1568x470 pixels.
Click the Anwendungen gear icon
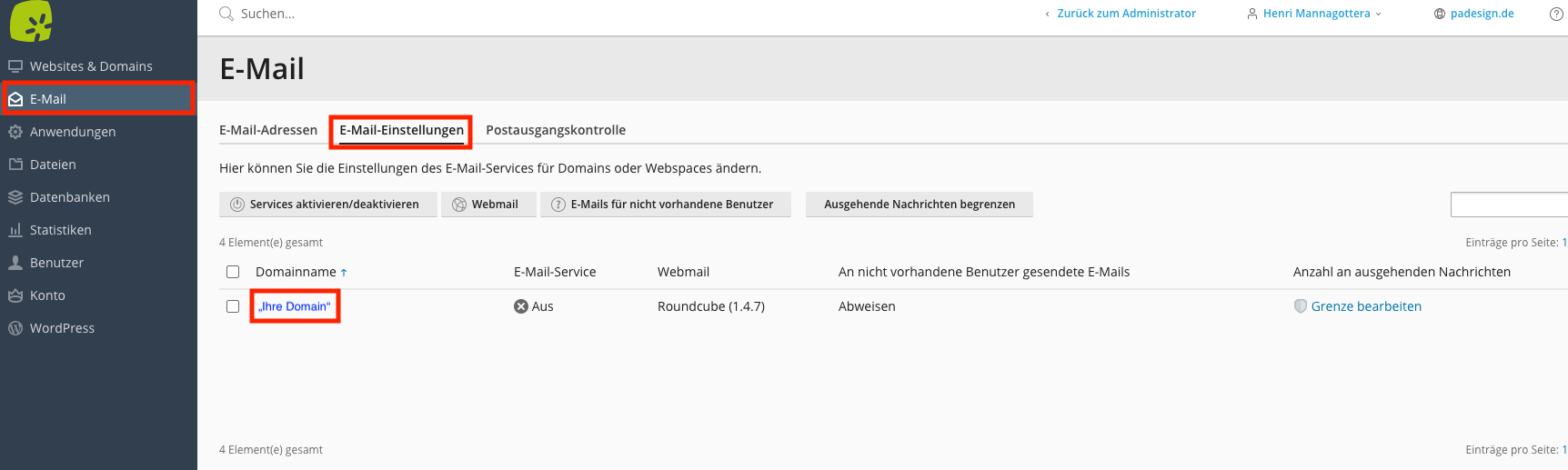click(15, 132)
